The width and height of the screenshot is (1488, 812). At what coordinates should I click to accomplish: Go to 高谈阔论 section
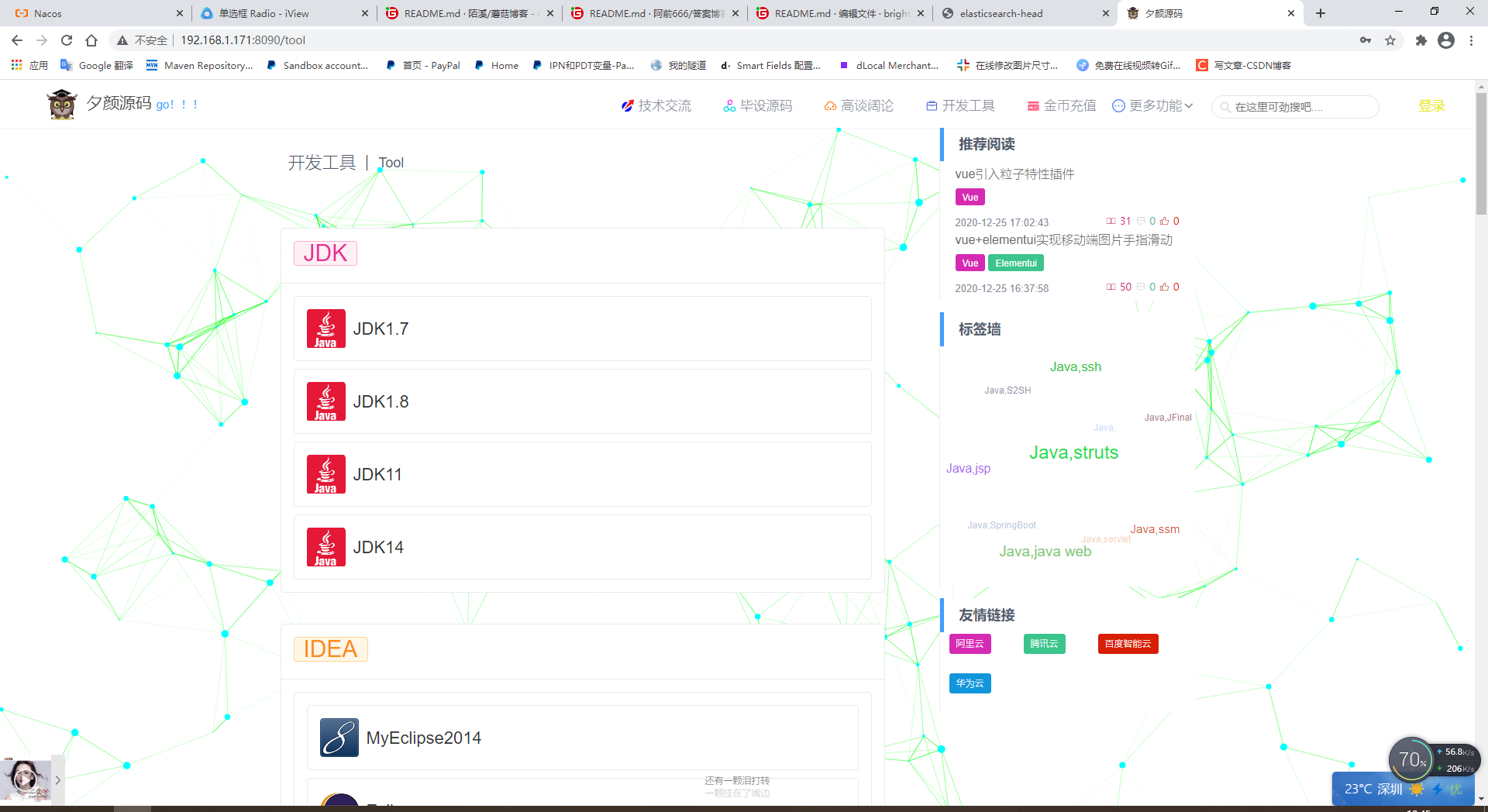pyautogui.click(x=859, y=106)
